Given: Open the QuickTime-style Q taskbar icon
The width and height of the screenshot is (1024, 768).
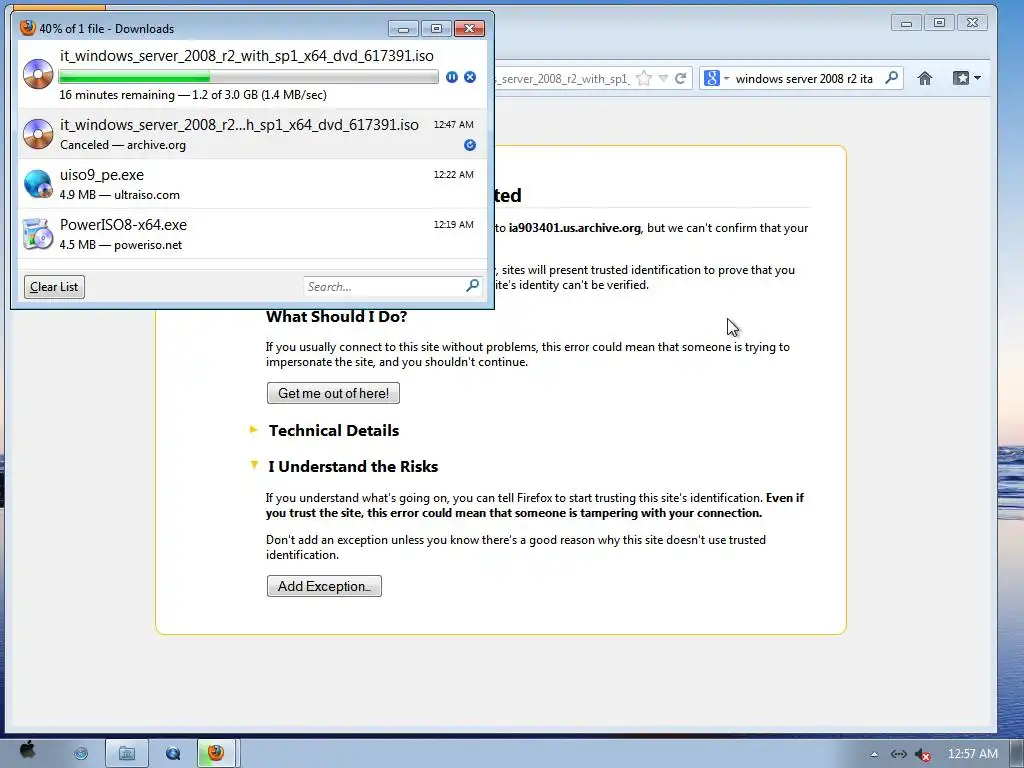Looking at the screenshot, I should click(x=173, y=754).
